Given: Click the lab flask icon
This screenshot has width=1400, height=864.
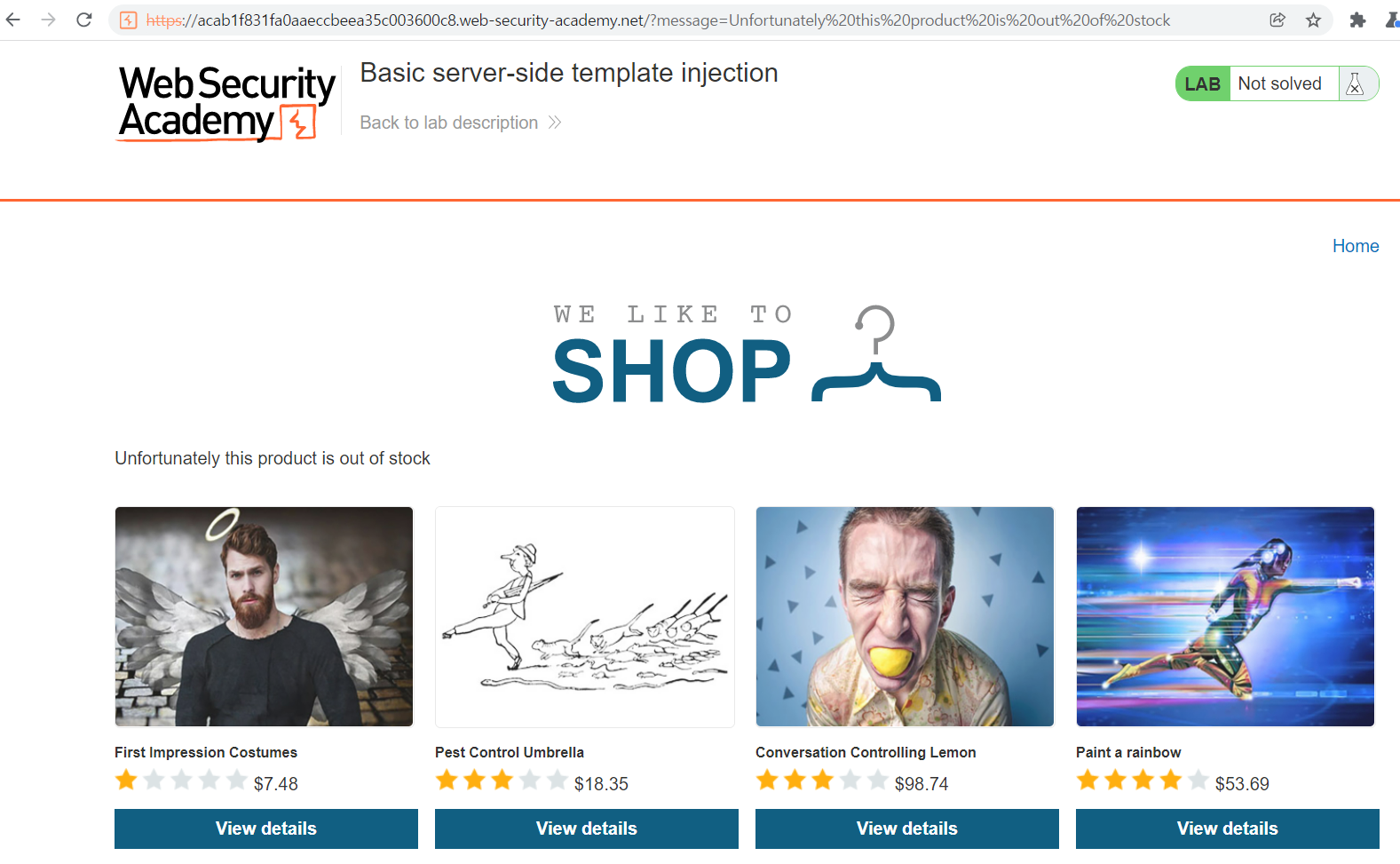Looking at the screenshot, I should click(x=1355, y=83).
